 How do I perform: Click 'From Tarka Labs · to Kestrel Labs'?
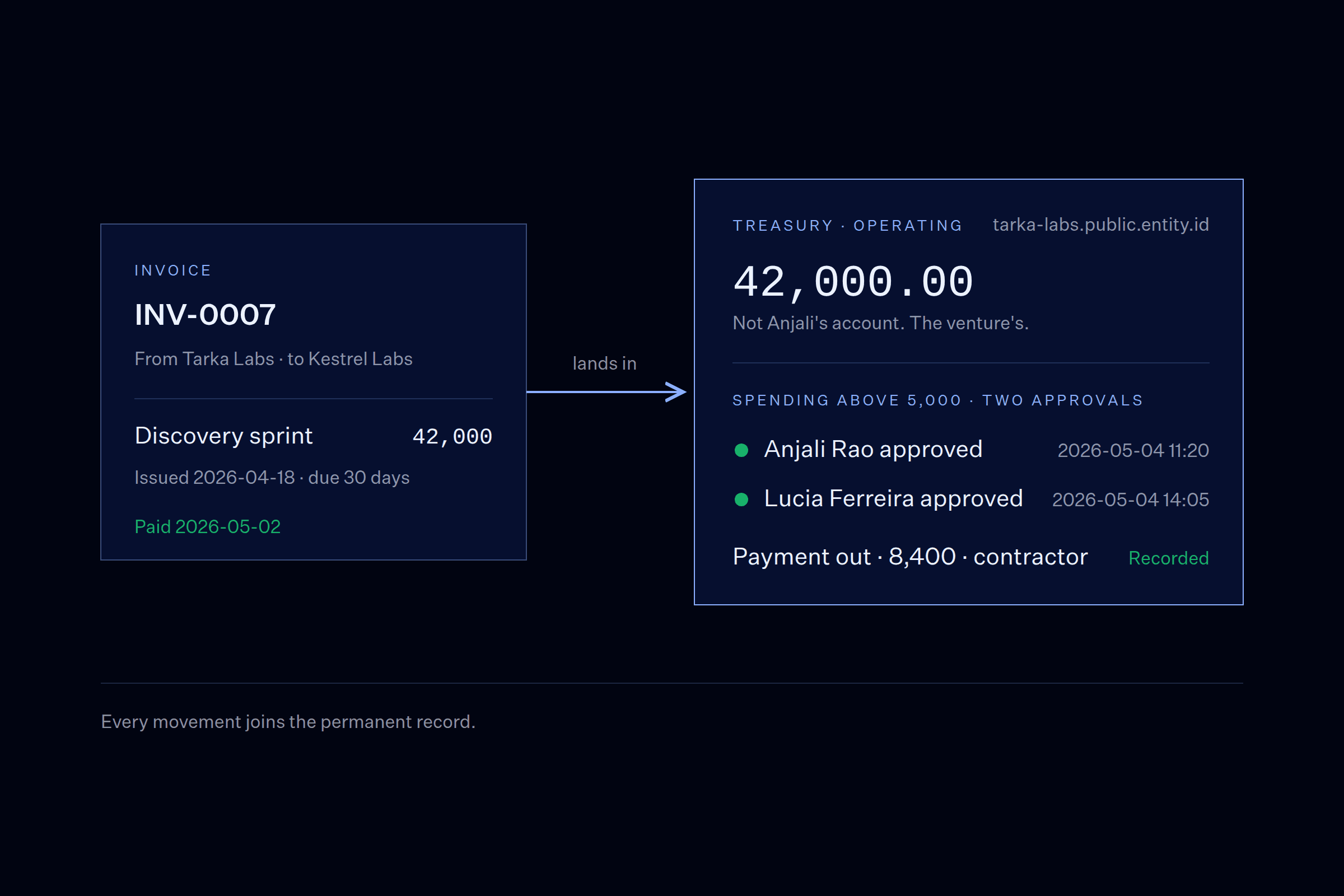pos(273,359)
